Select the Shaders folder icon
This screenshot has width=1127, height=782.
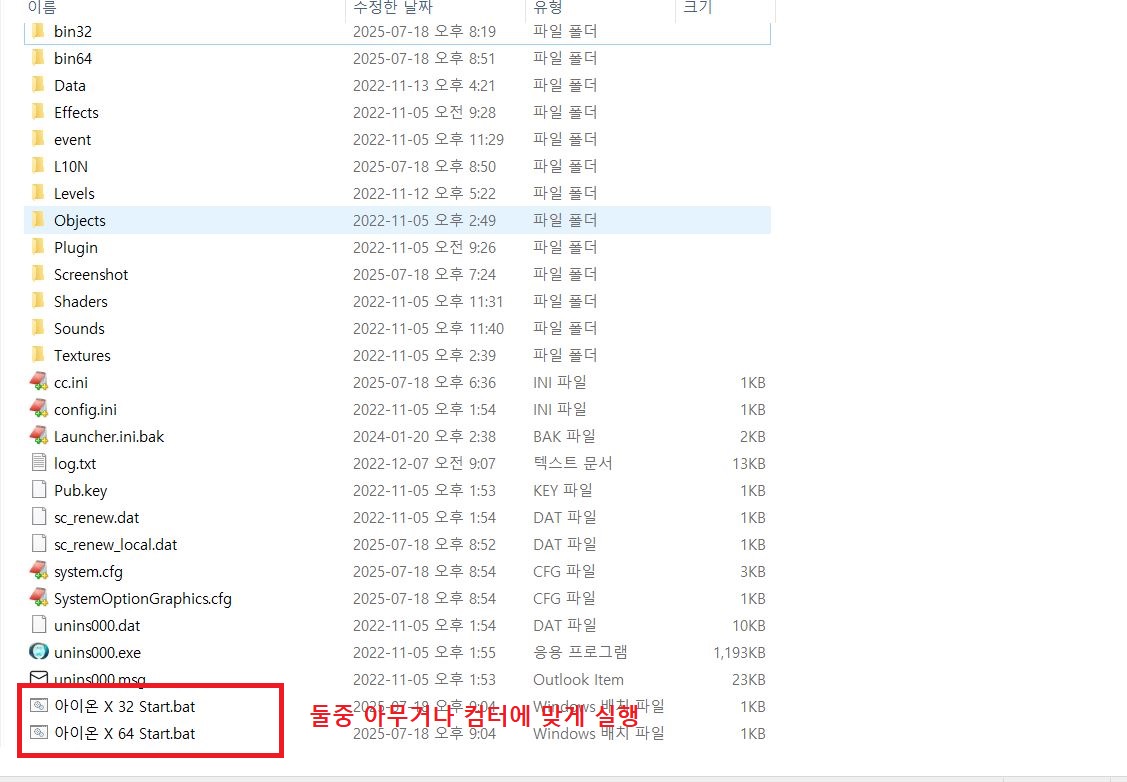pos(39,301)
